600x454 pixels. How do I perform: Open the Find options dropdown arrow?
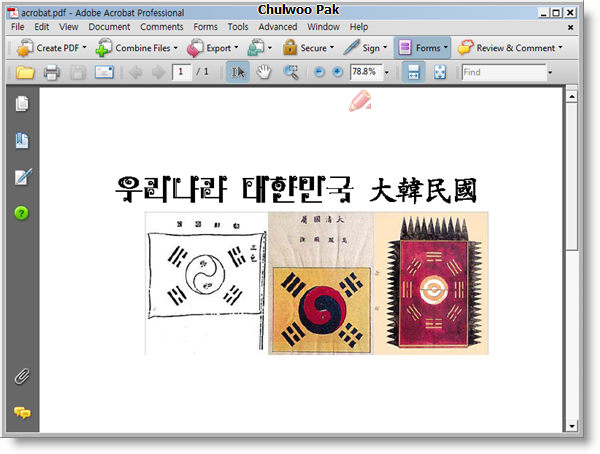[550, 72]
